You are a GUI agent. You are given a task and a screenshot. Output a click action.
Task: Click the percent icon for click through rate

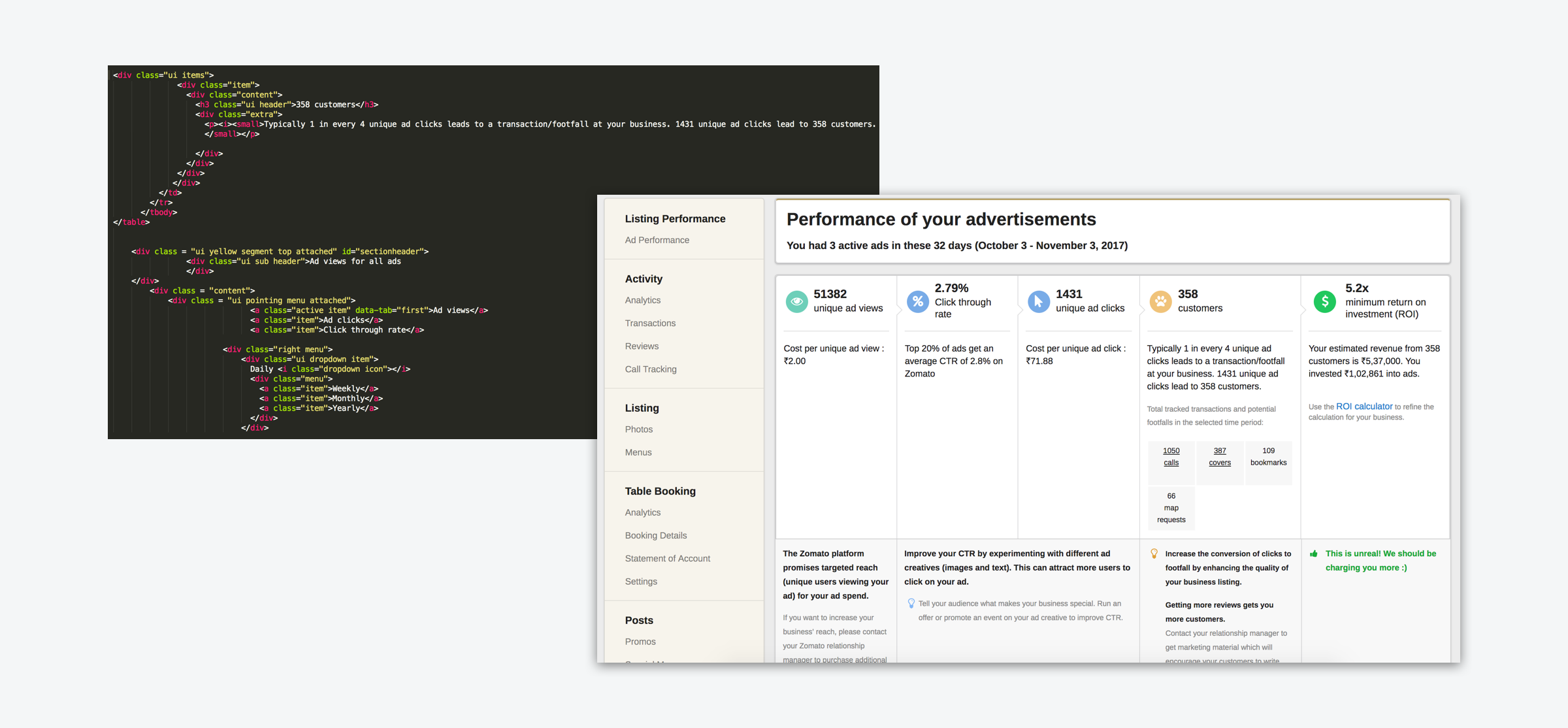(918, 301)
